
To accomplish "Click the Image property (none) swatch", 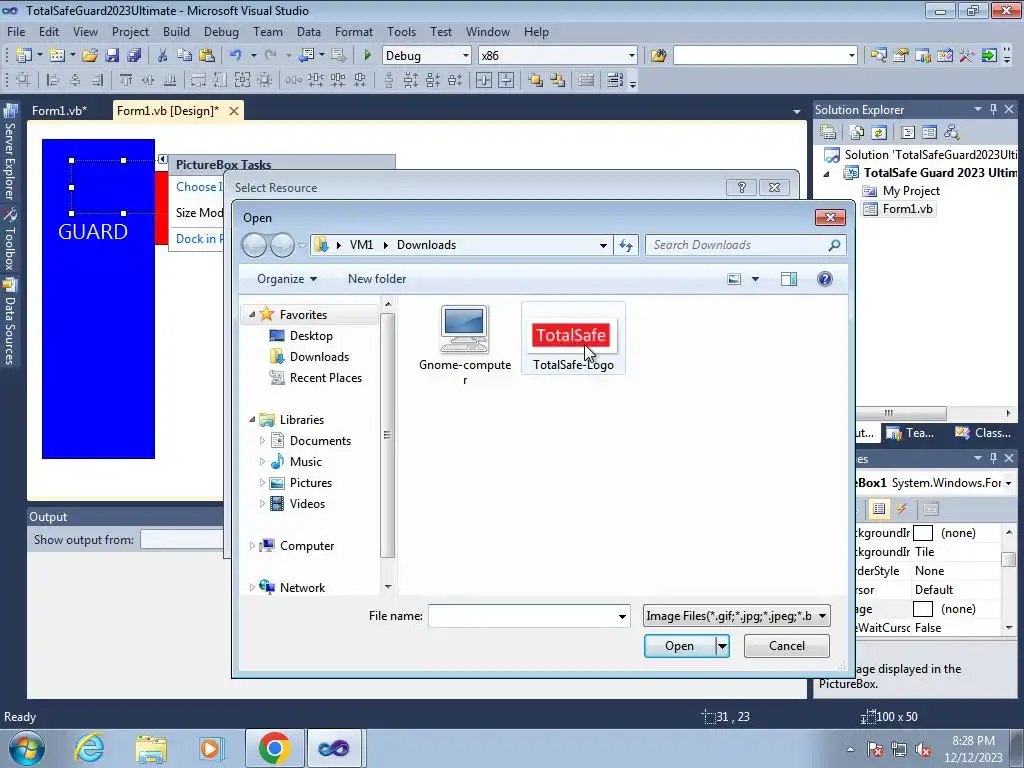I will click(922, 609).
